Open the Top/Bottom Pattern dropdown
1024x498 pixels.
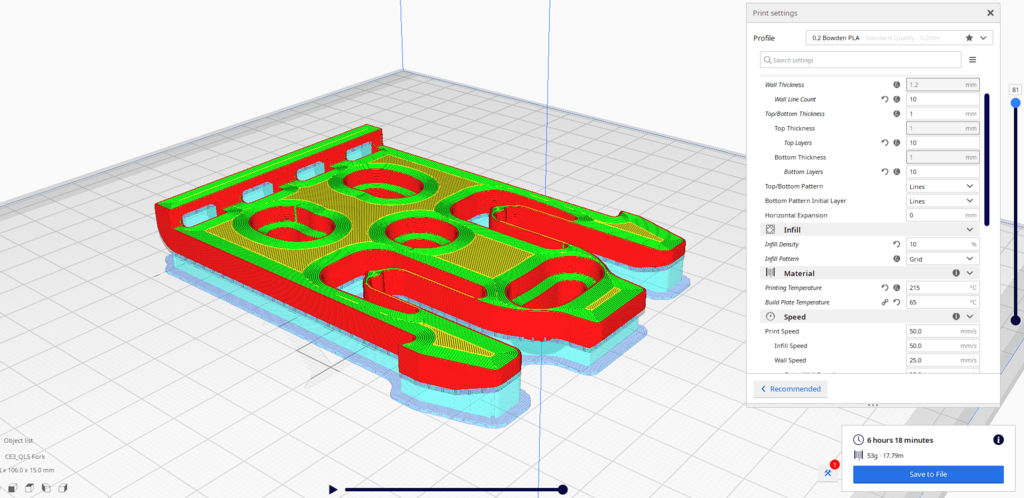tap(942, 186)
